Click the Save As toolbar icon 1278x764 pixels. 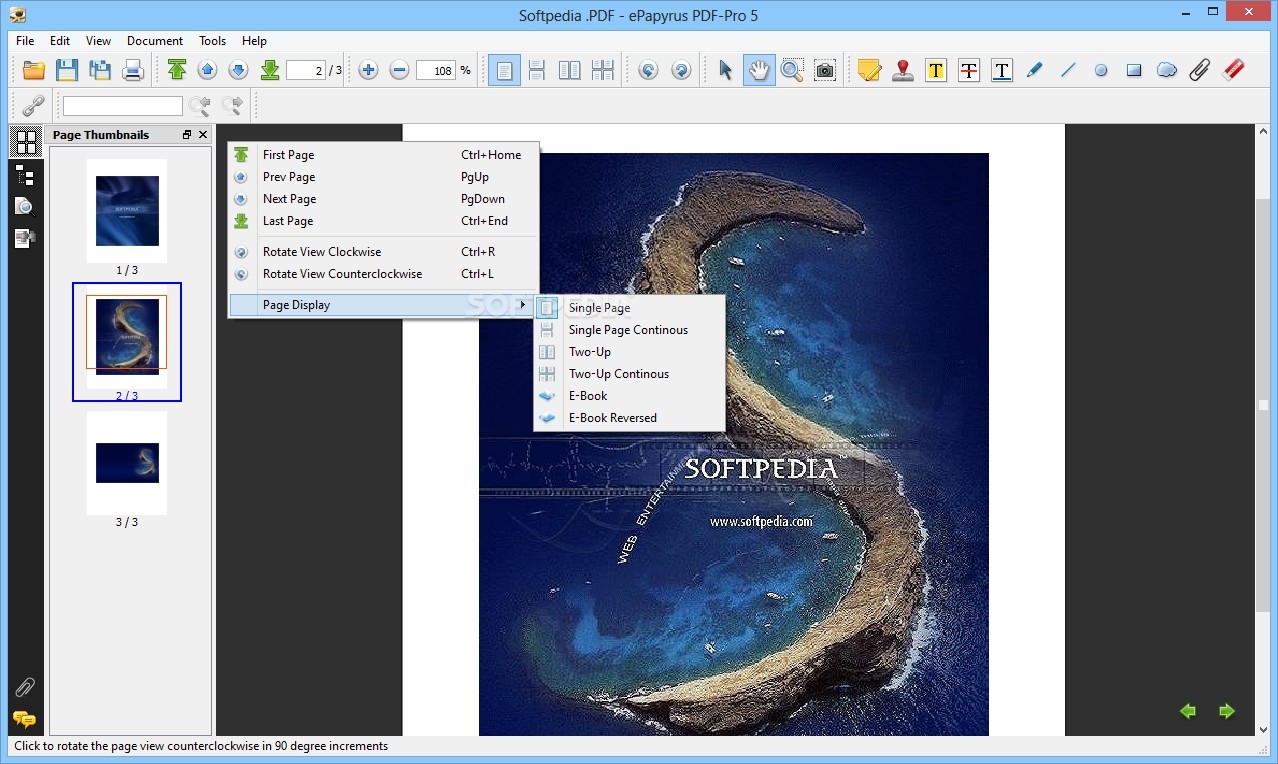point(100,70)
